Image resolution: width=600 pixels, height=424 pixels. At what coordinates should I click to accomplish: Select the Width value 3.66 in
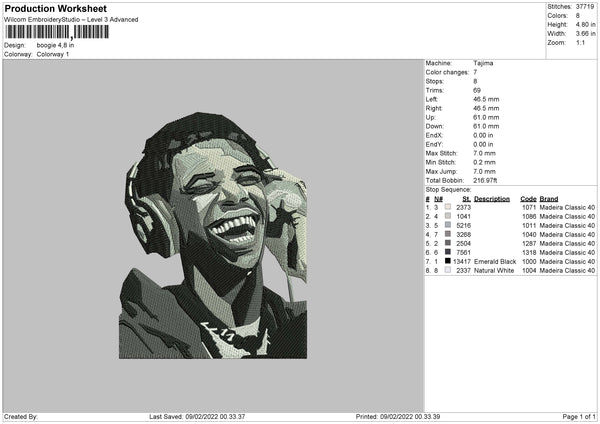pyautogui.click(x=585, y=34)
